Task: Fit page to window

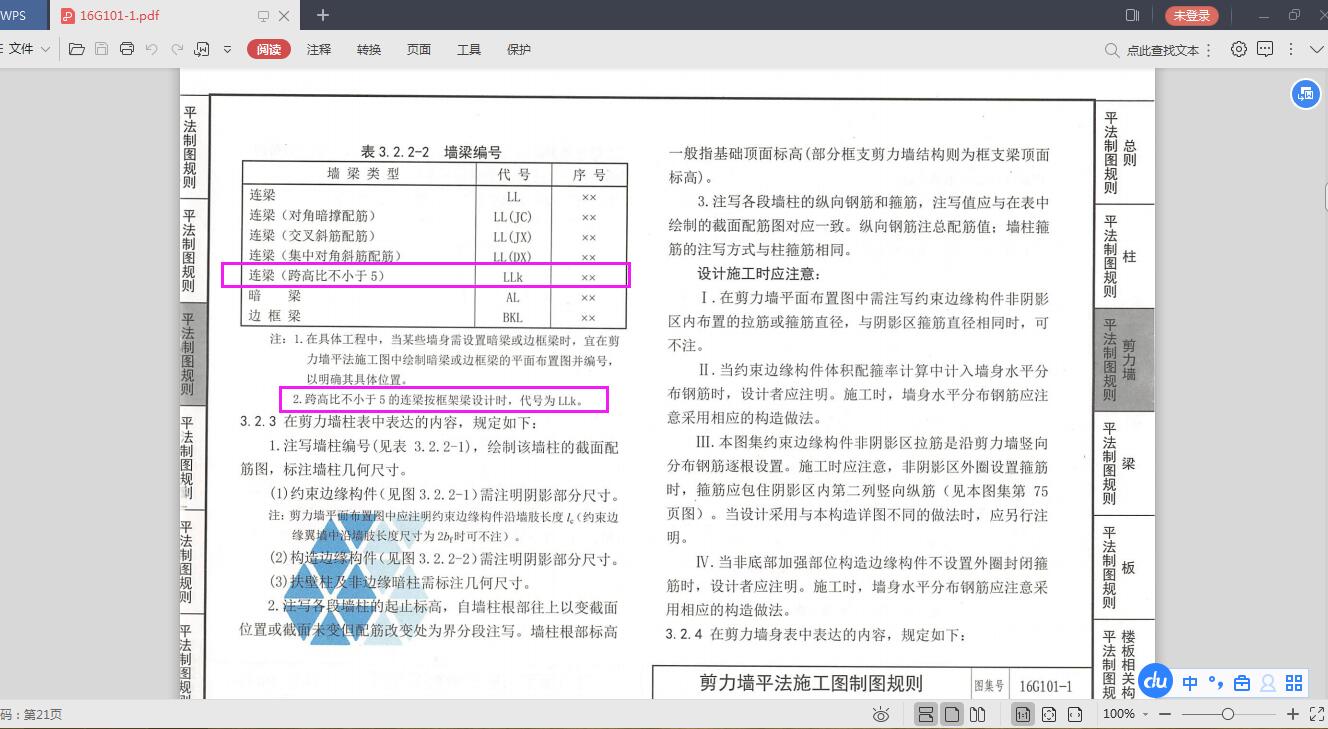Action: point(1049,714)
